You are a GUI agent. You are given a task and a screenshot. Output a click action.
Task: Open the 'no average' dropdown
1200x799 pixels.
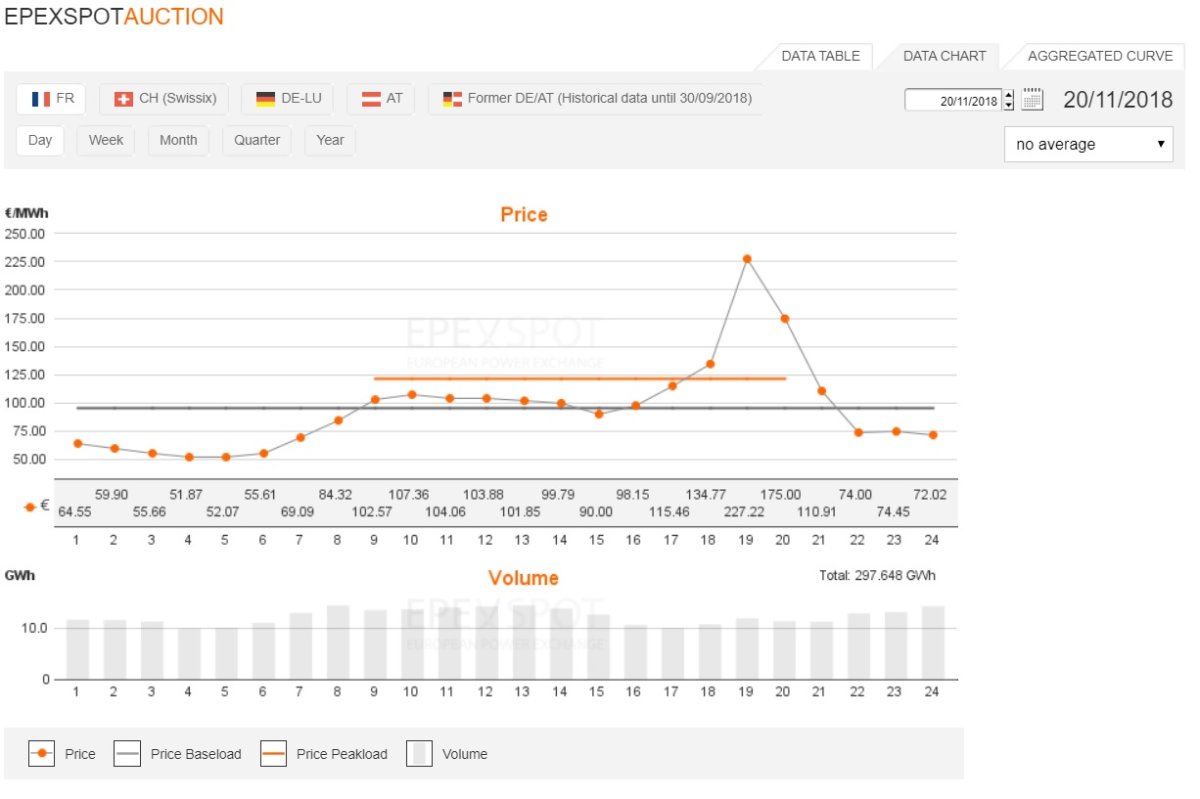[1088, 144]
